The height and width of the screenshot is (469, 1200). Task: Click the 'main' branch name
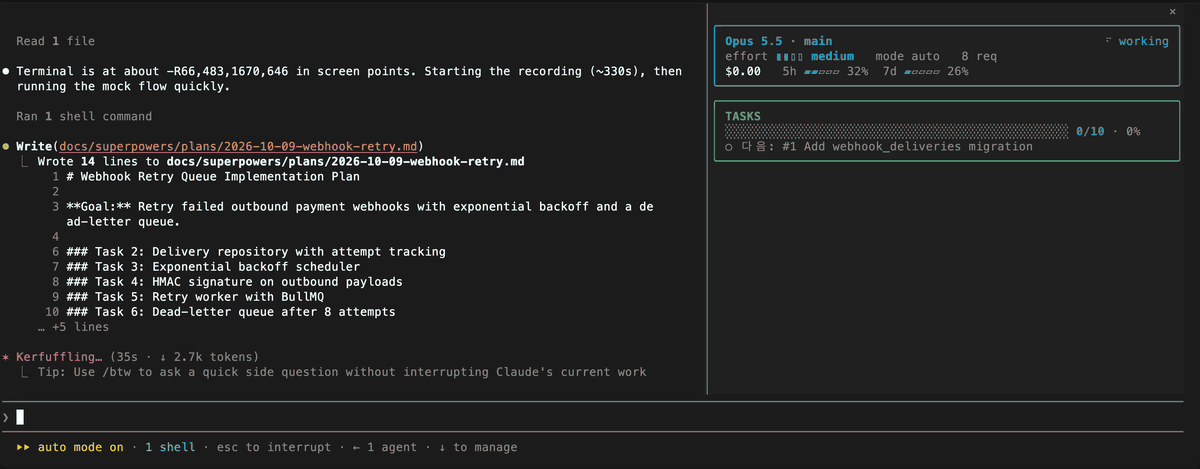(818, 41)
